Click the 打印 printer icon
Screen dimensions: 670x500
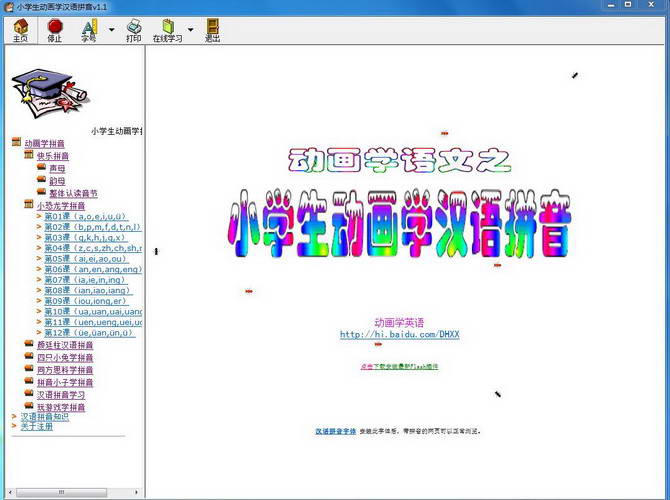click(133, 27)
